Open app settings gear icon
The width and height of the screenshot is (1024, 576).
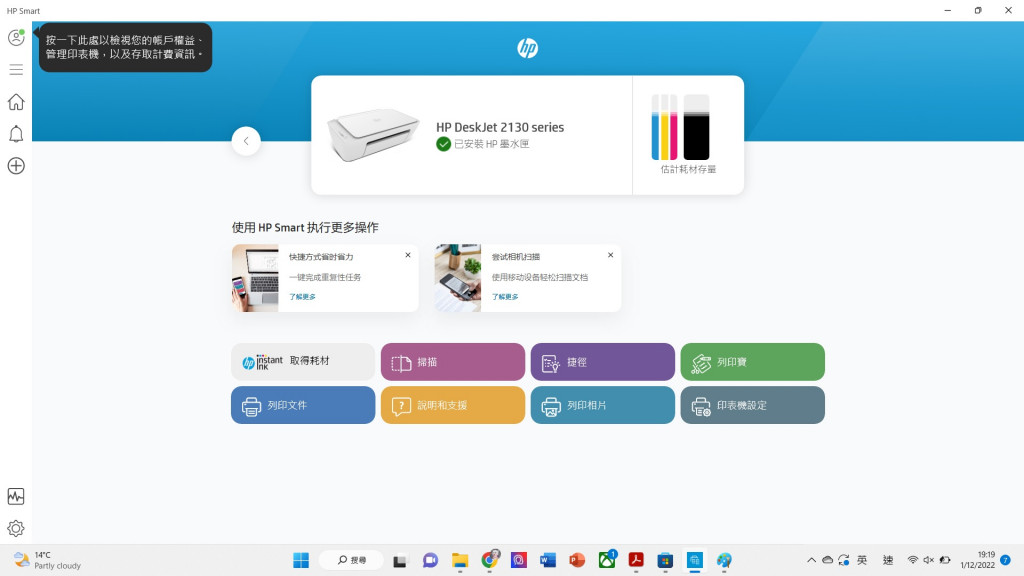point(16,528)
